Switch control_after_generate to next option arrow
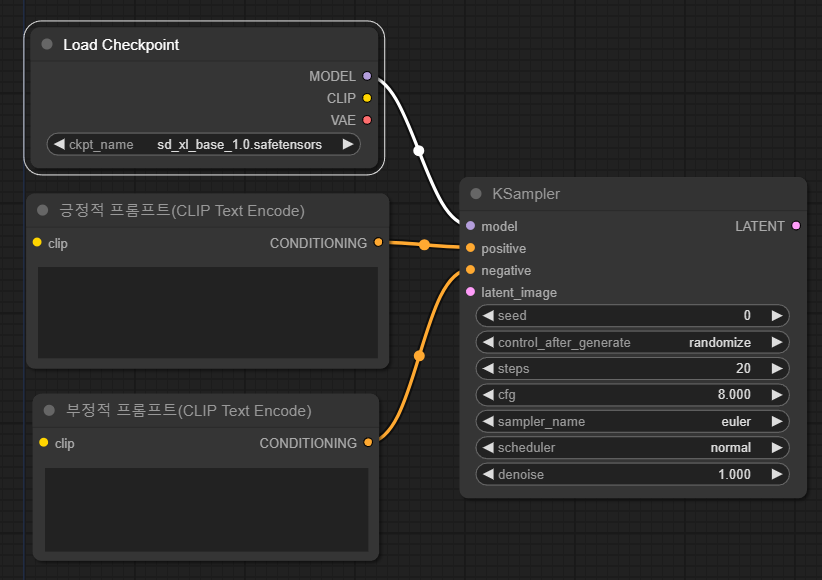Viewport: 822px width, 580px height. [x=777, y=342]
